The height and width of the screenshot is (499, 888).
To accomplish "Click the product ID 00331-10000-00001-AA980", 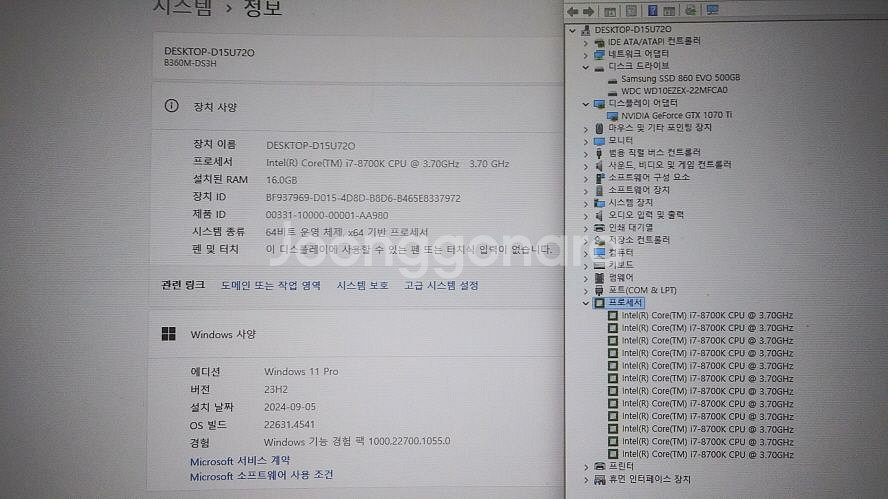I will pyautogui.click(x=327, y=215).
